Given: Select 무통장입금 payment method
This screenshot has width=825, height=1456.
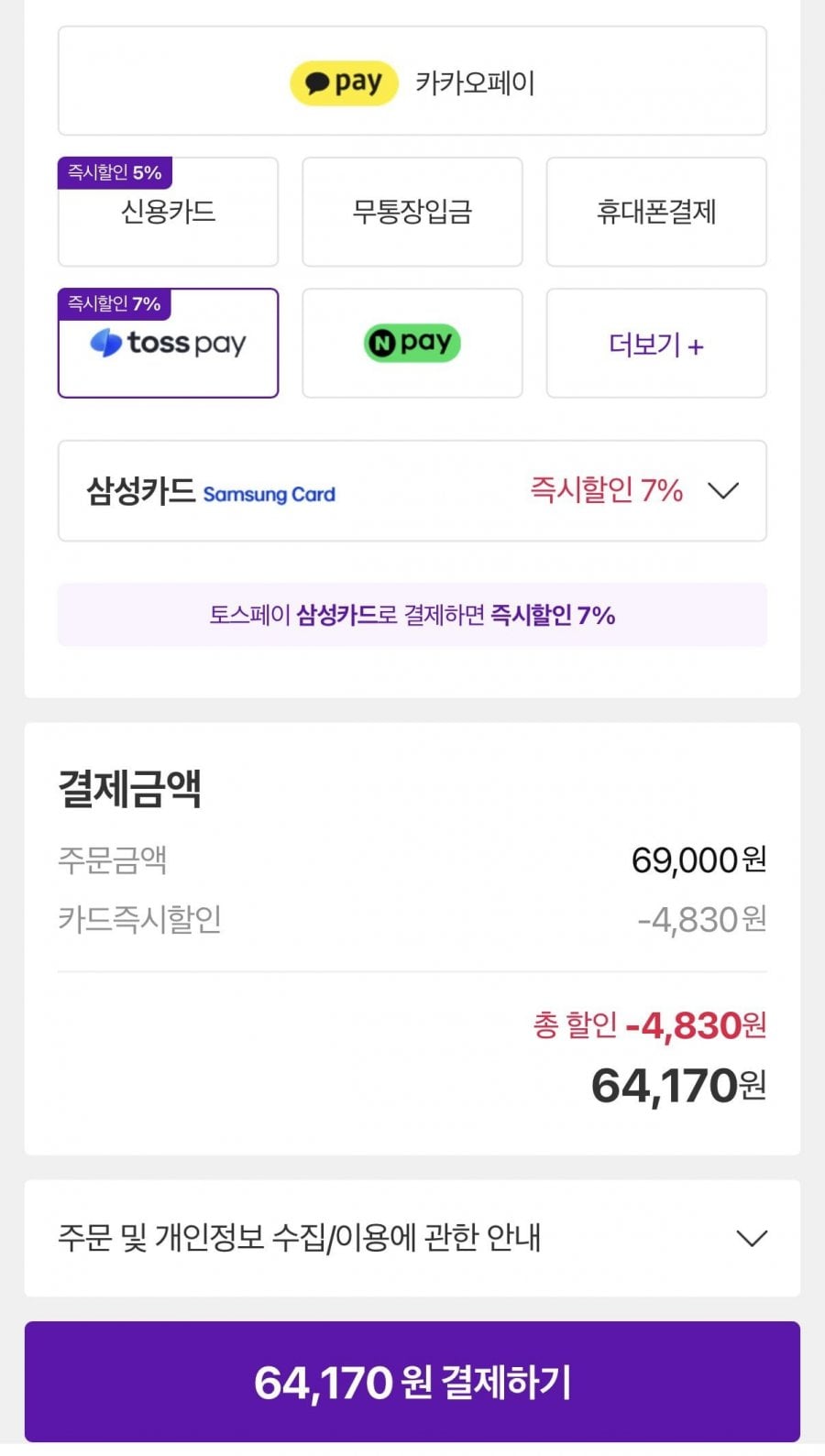Looking at the screenshot, I should 412,212.
